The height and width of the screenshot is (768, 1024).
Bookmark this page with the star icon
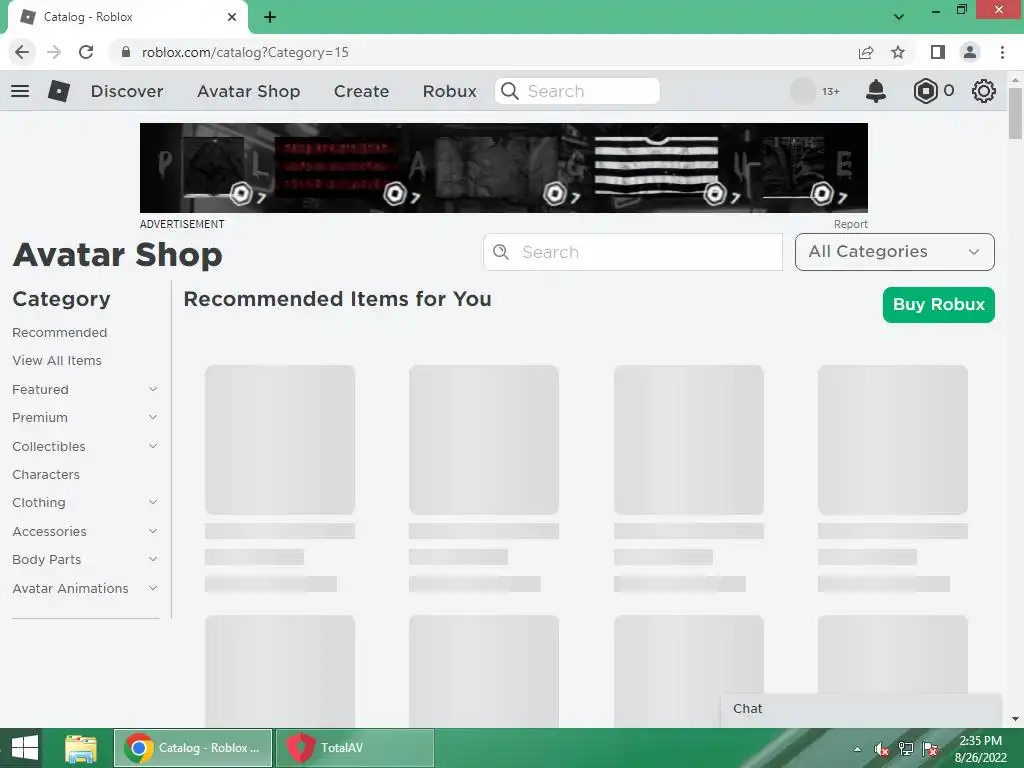point(898,52)
